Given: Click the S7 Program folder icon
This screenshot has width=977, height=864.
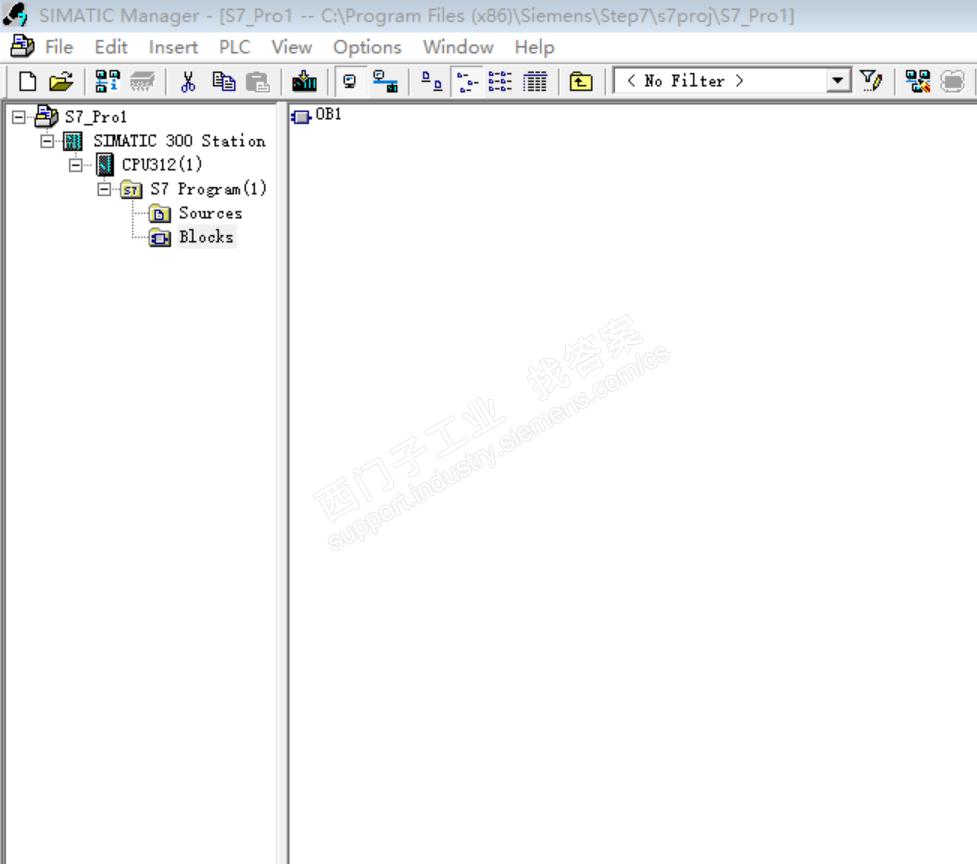Looking at the screenshot, I should 131,189.
